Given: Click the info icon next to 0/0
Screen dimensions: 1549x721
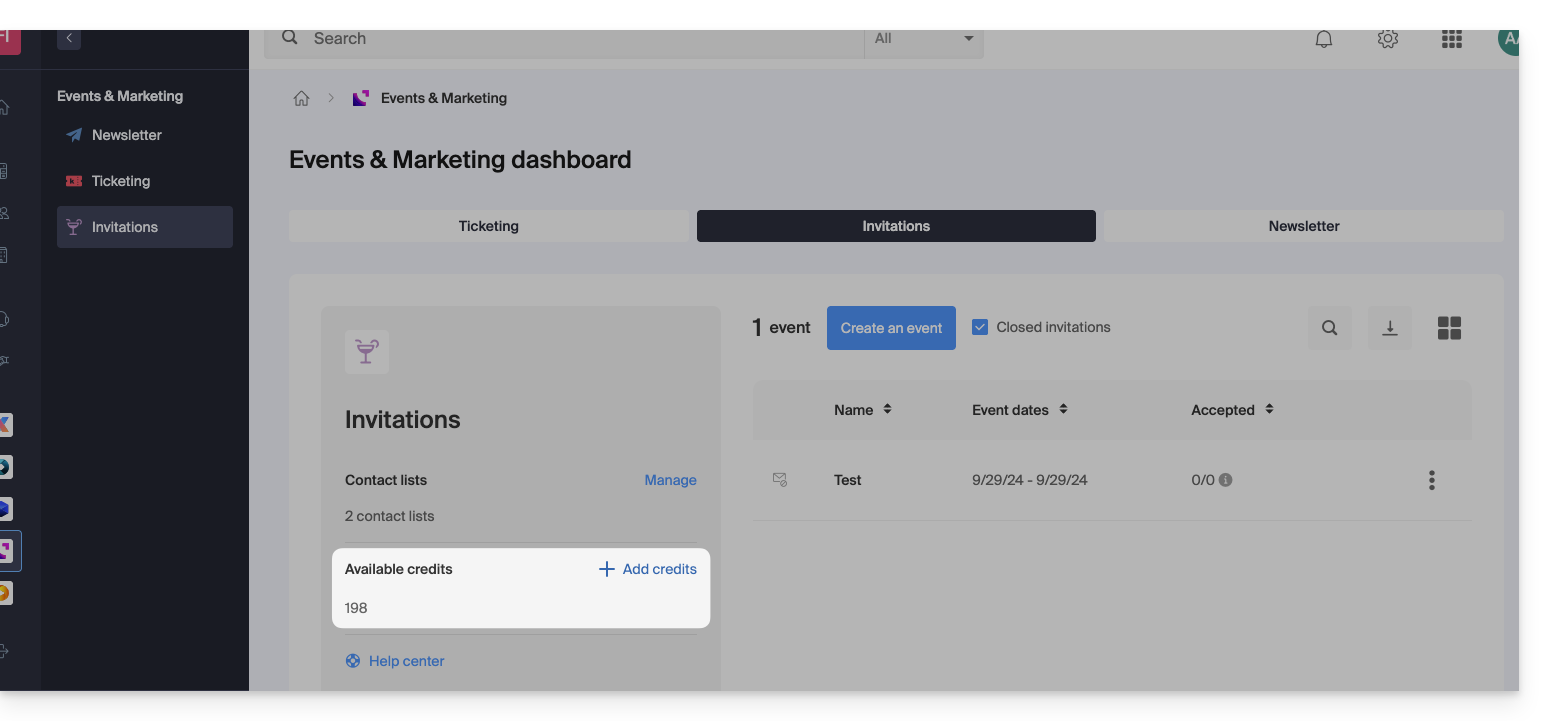Looking at the screenshot, I should [x=1226, y=480].
